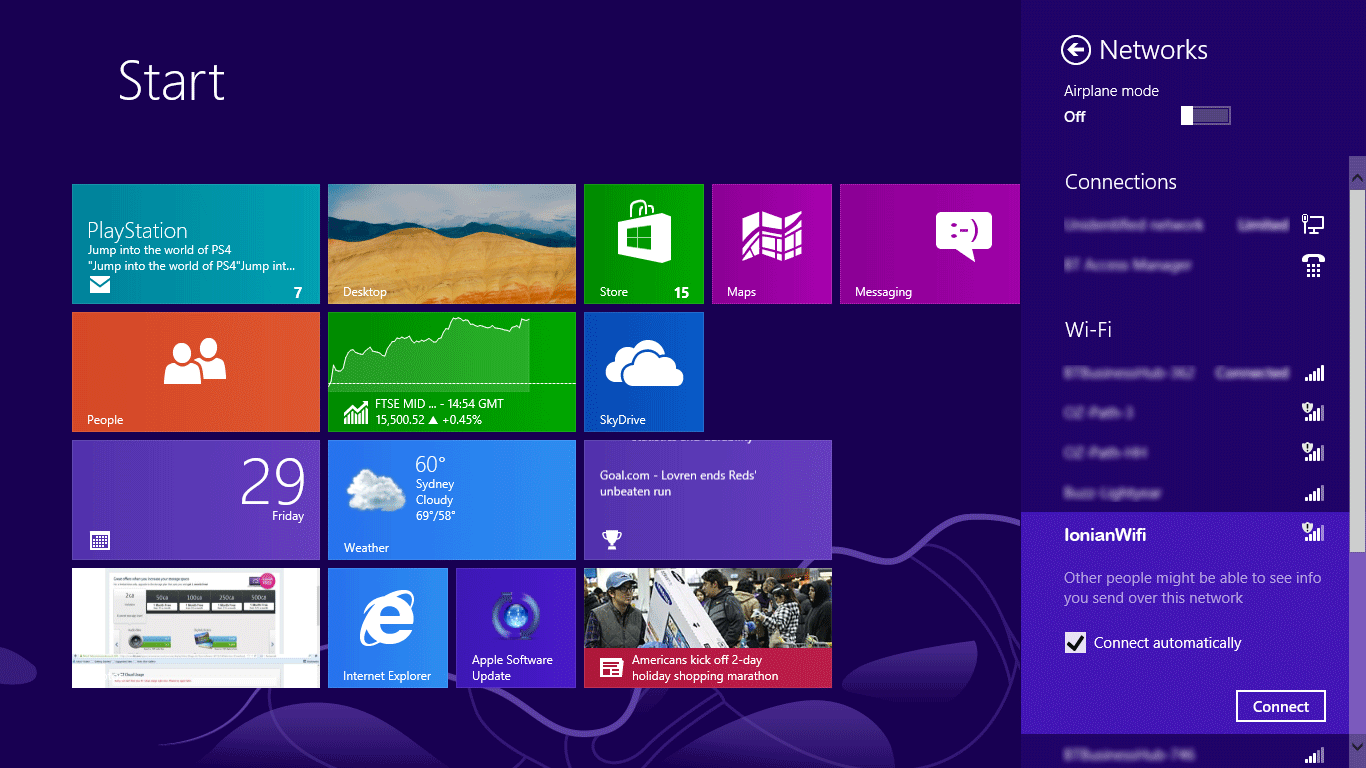
Task: Click the news icon on the shopping marathon tile
Action: (611, 668)
